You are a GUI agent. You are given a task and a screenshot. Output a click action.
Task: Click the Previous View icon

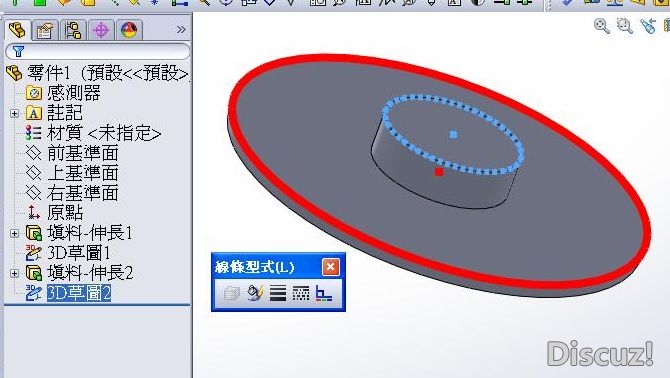[x=648, y=26]
